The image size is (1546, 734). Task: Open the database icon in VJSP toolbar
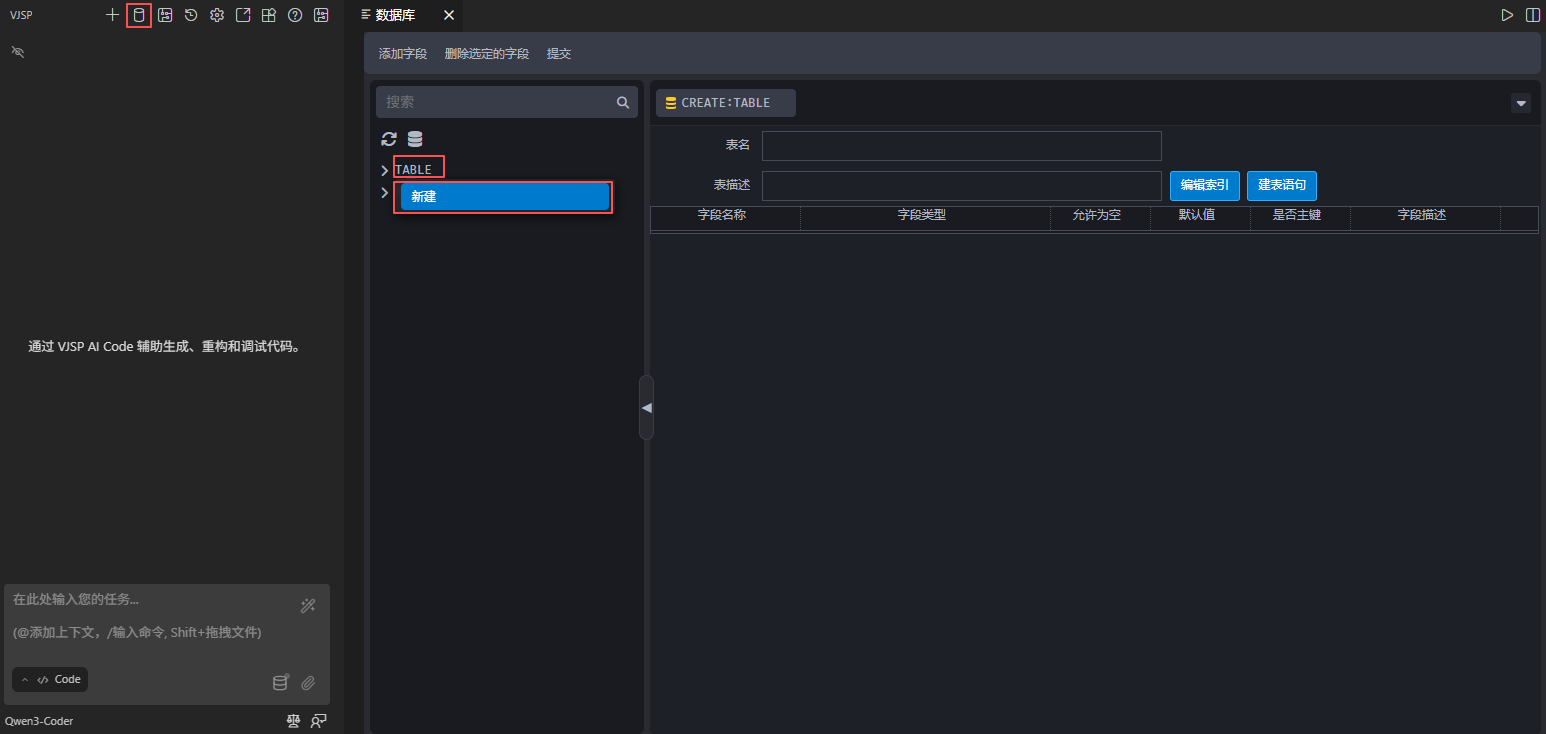tap(139, 15)
